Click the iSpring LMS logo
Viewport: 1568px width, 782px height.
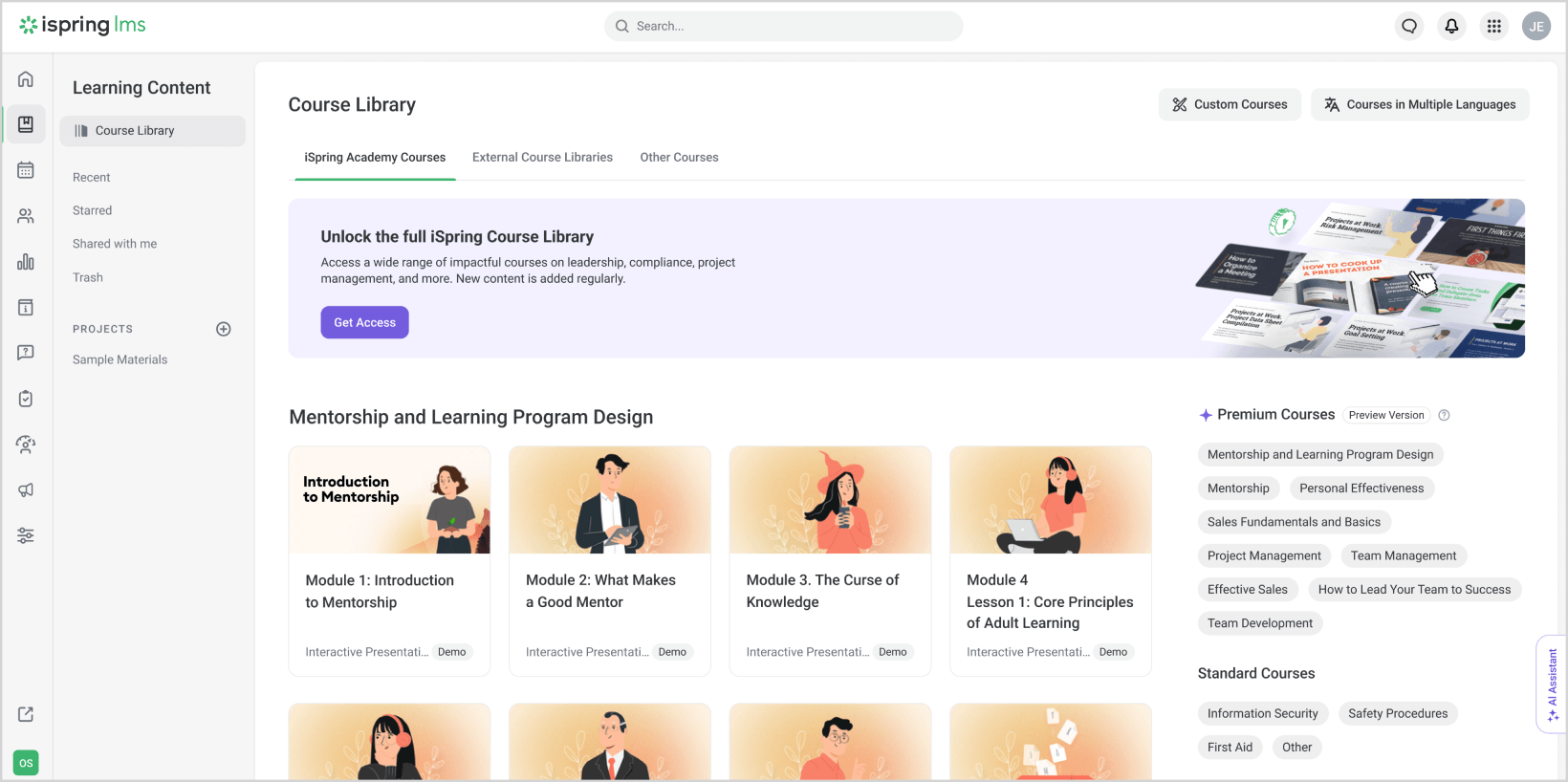click(x=82, y=25)
